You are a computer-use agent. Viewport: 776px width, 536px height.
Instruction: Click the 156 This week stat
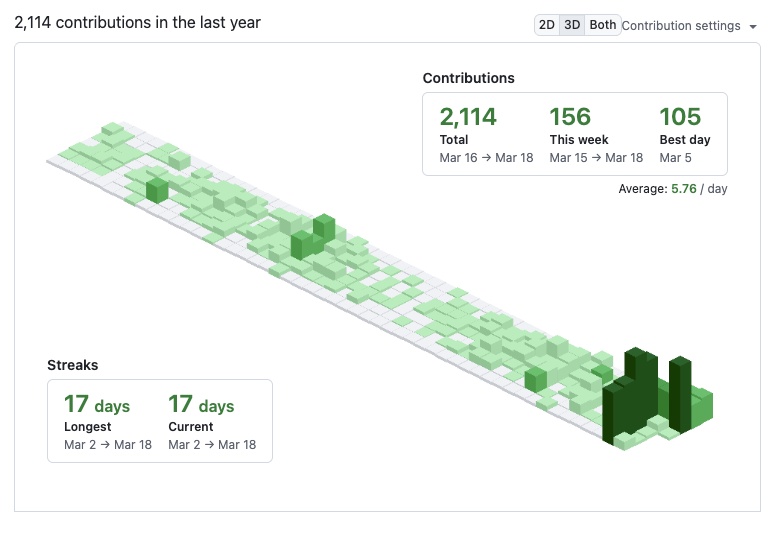coord(570,117)
